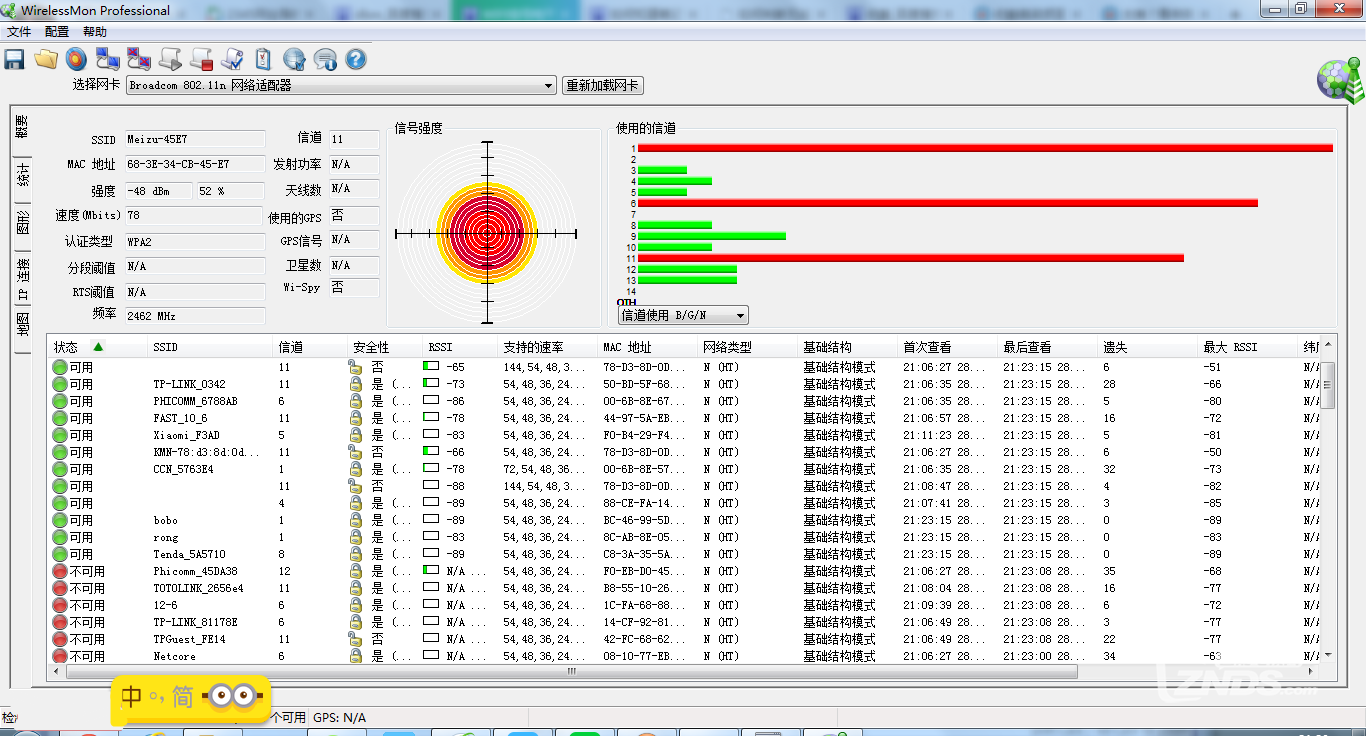The width and height of the screenshot is (1366, 736).
Task: Click the 中 button on the input method bar
Action: coord(132,696)
